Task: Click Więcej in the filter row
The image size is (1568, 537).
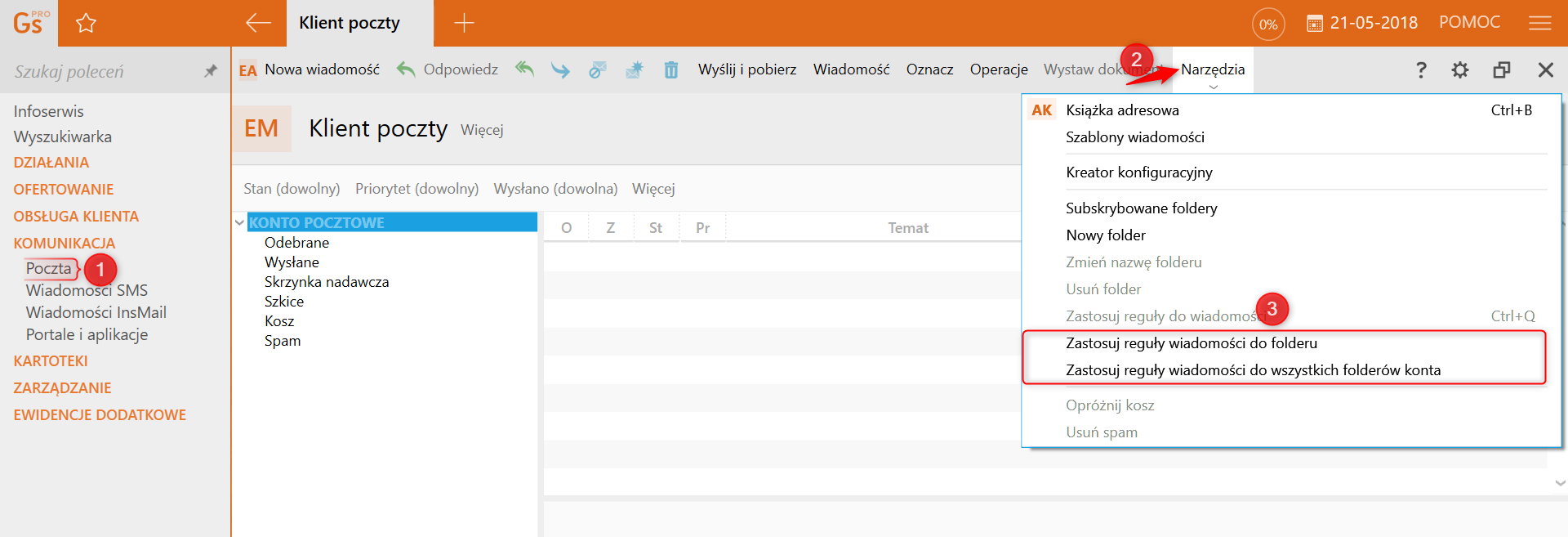Action: (x=653, y=189)
